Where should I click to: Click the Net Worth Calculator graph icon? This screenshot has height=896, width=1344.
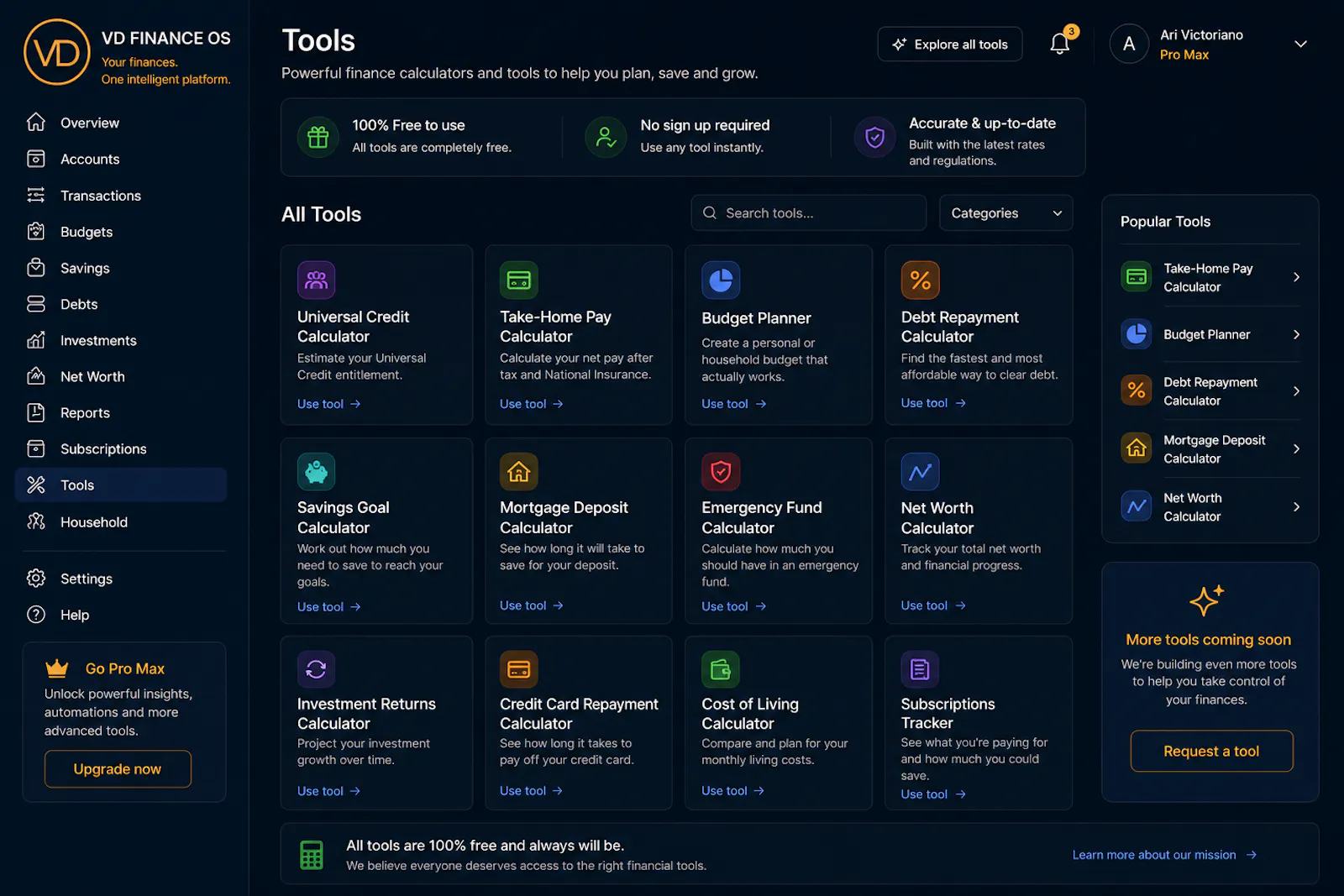(x=921, y=472)
